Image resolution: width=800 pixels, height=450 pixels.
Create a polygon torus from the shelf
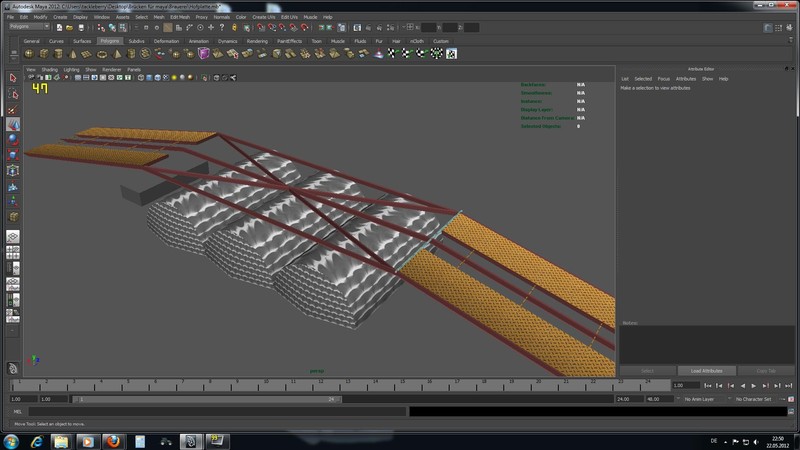(x=102, y=54)
